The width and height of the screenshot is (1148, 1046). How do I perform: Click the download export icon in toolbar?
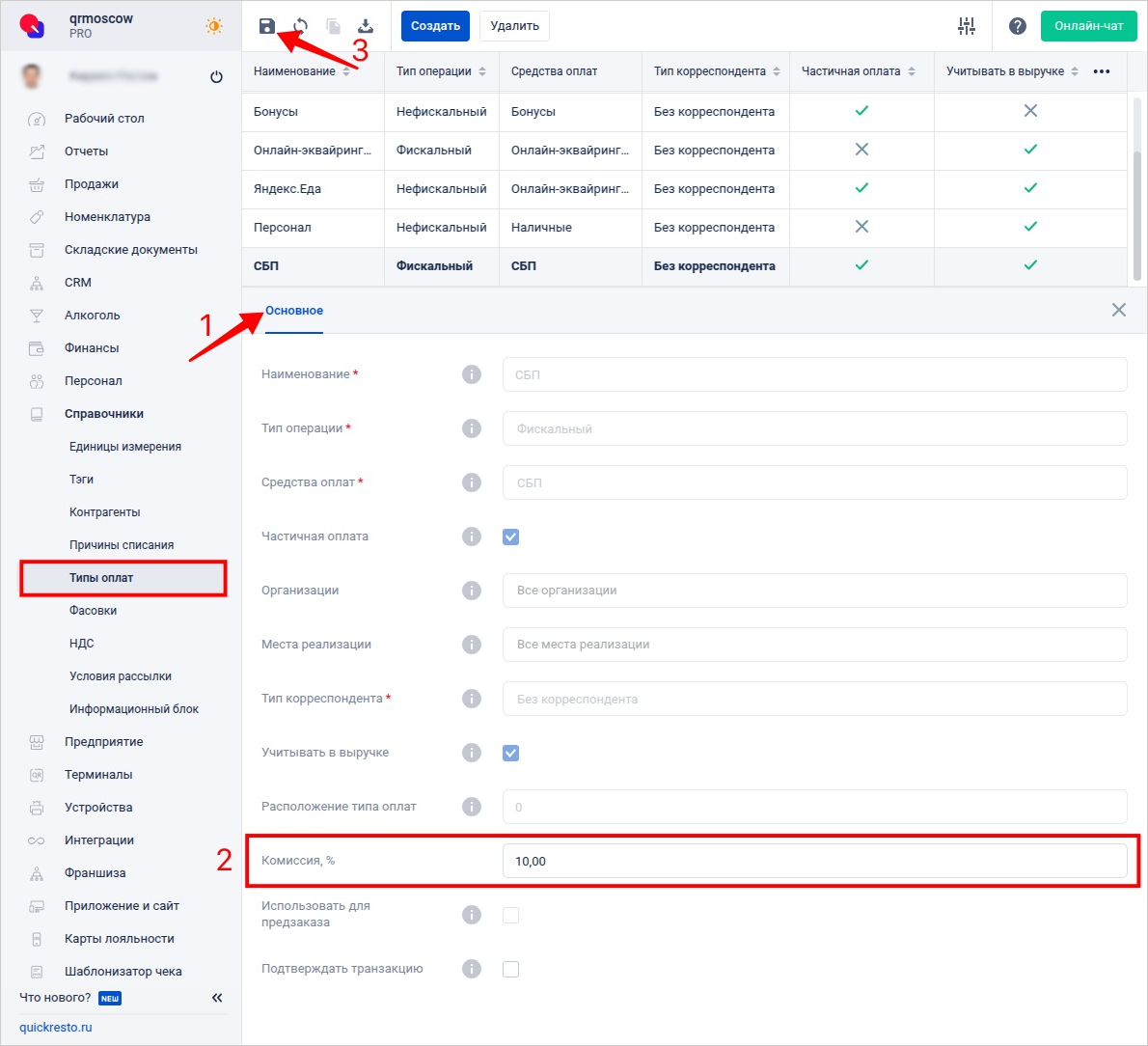coord(366,26)
